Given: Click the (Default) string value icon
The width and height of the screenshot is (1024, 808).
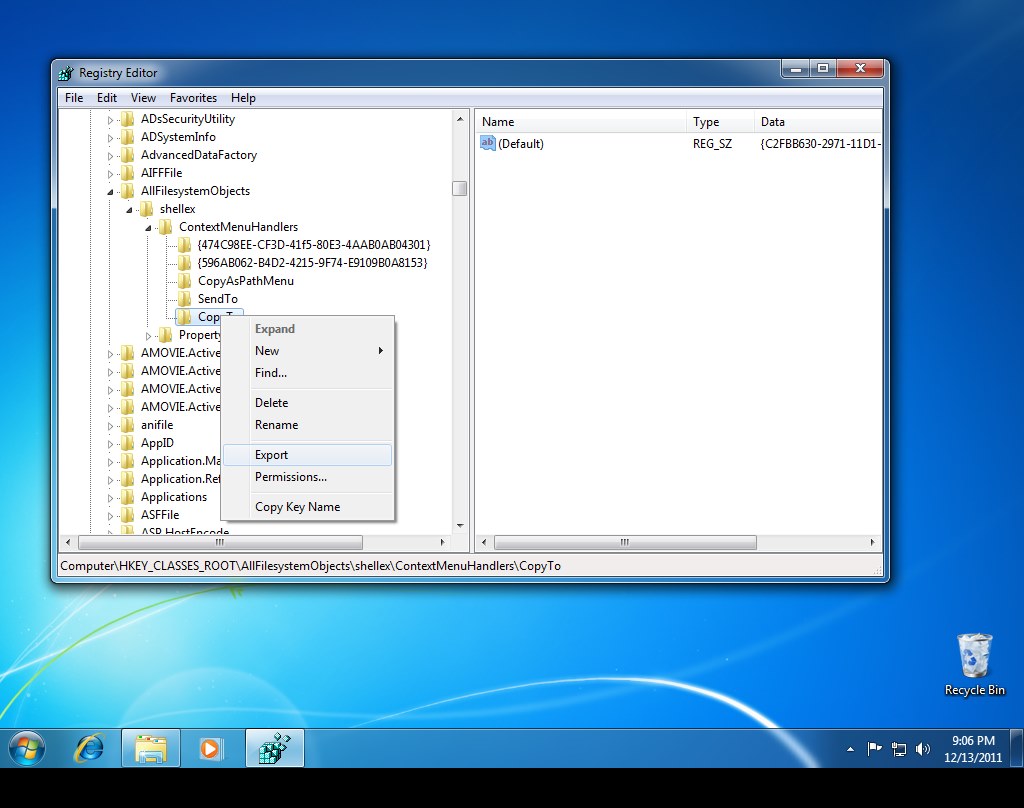Looking at the screenshot, I should [x=488, y=143].
